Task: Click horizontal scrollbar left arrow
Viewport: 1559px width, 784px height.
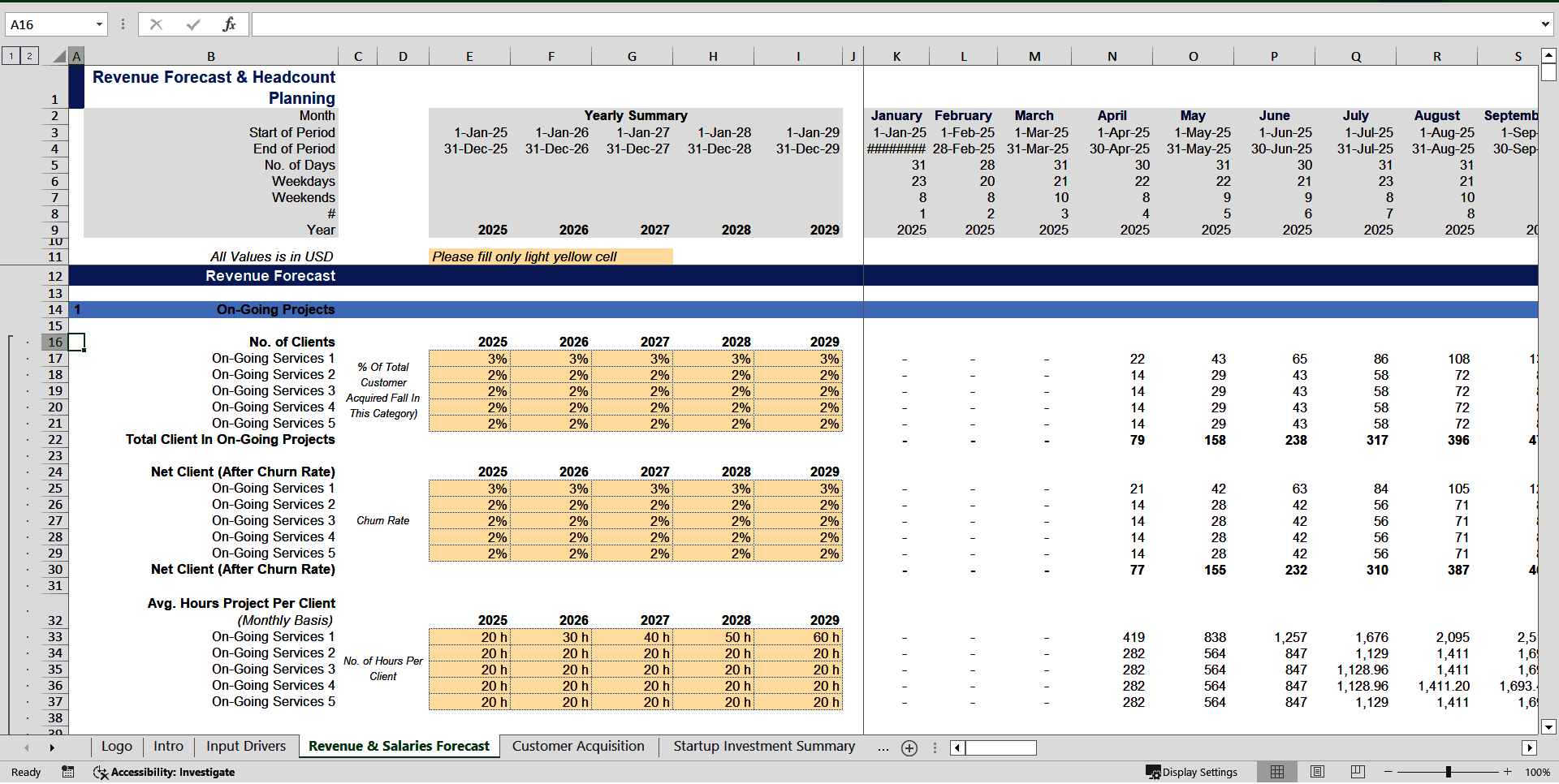Action: point(957,747)
